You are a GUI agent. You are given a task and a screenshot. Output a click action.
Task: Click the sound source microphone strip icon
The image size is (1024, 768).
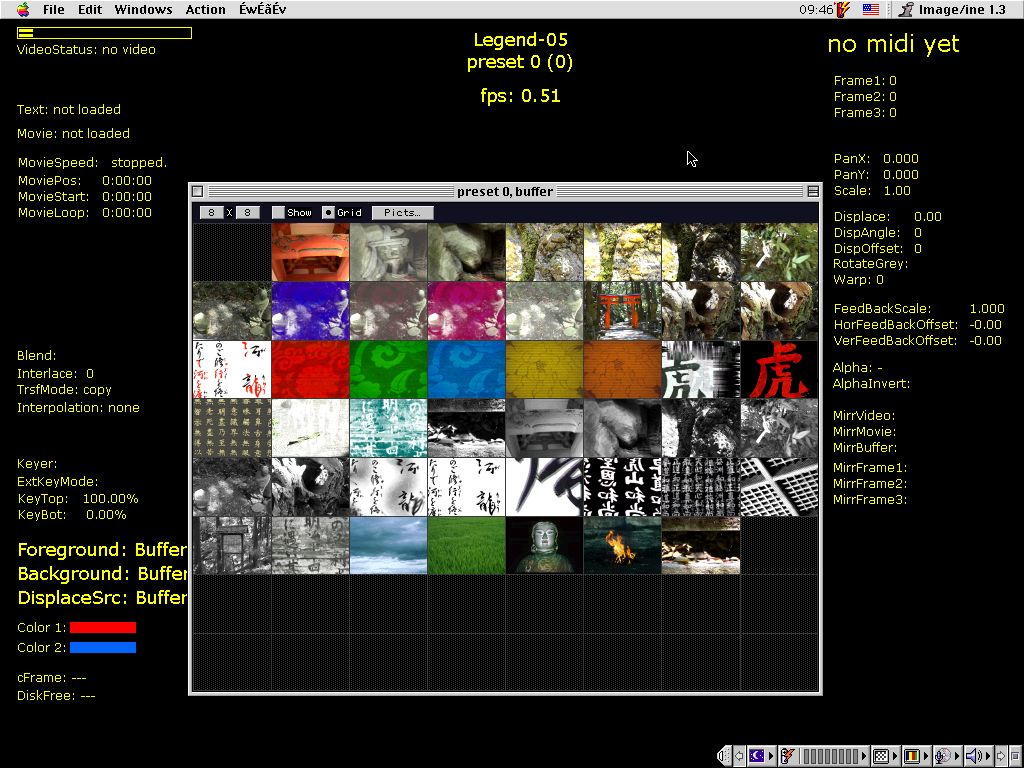point(942,756)
